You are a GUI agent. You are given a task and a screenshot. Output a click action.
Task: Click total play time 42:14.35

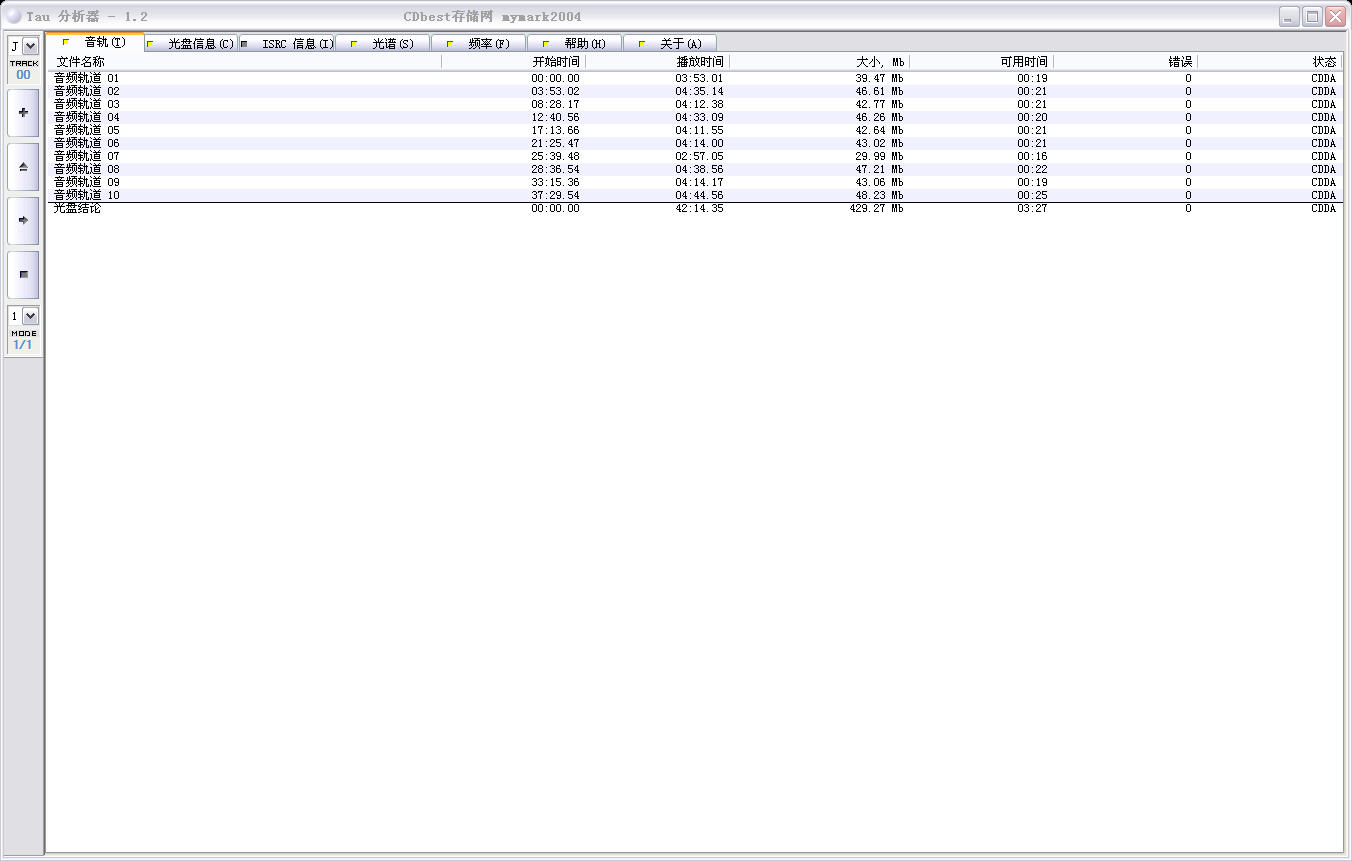point(699,209)
